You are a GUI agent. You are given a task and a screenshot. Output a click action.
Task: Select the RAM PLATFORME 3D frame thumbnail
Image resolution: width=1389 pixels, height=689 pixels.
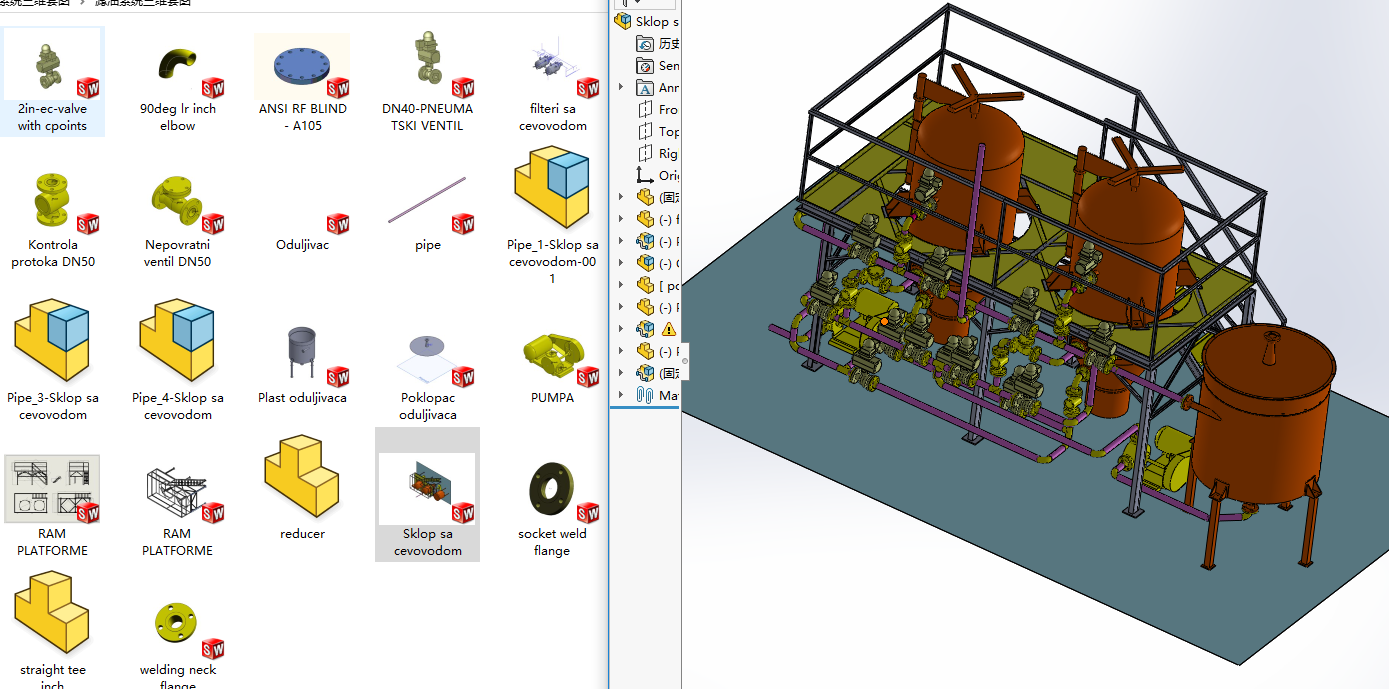tap(177, 491)
